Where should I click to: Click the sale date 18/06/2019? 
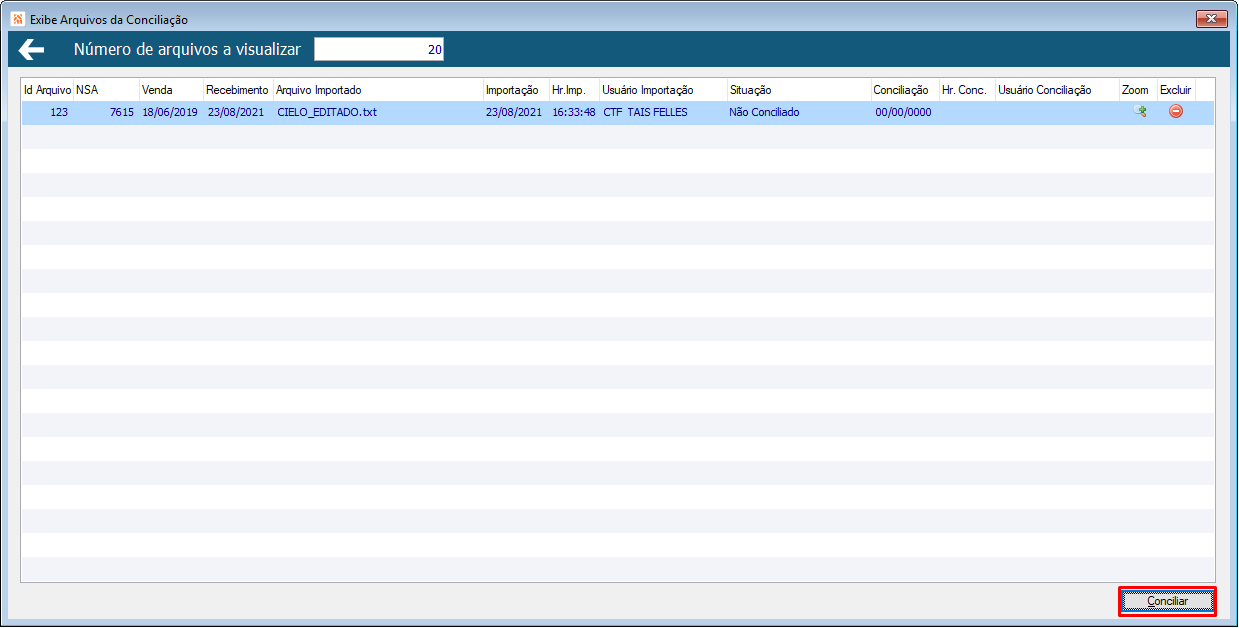[171, 112]
